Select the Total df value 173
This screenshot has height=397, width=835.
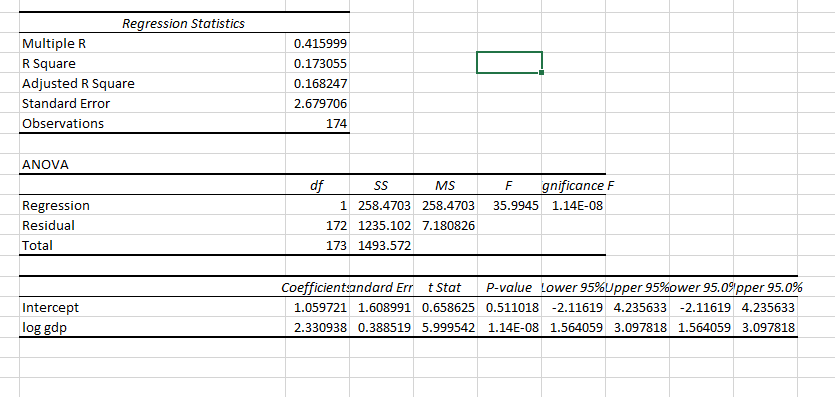[317, 245]
